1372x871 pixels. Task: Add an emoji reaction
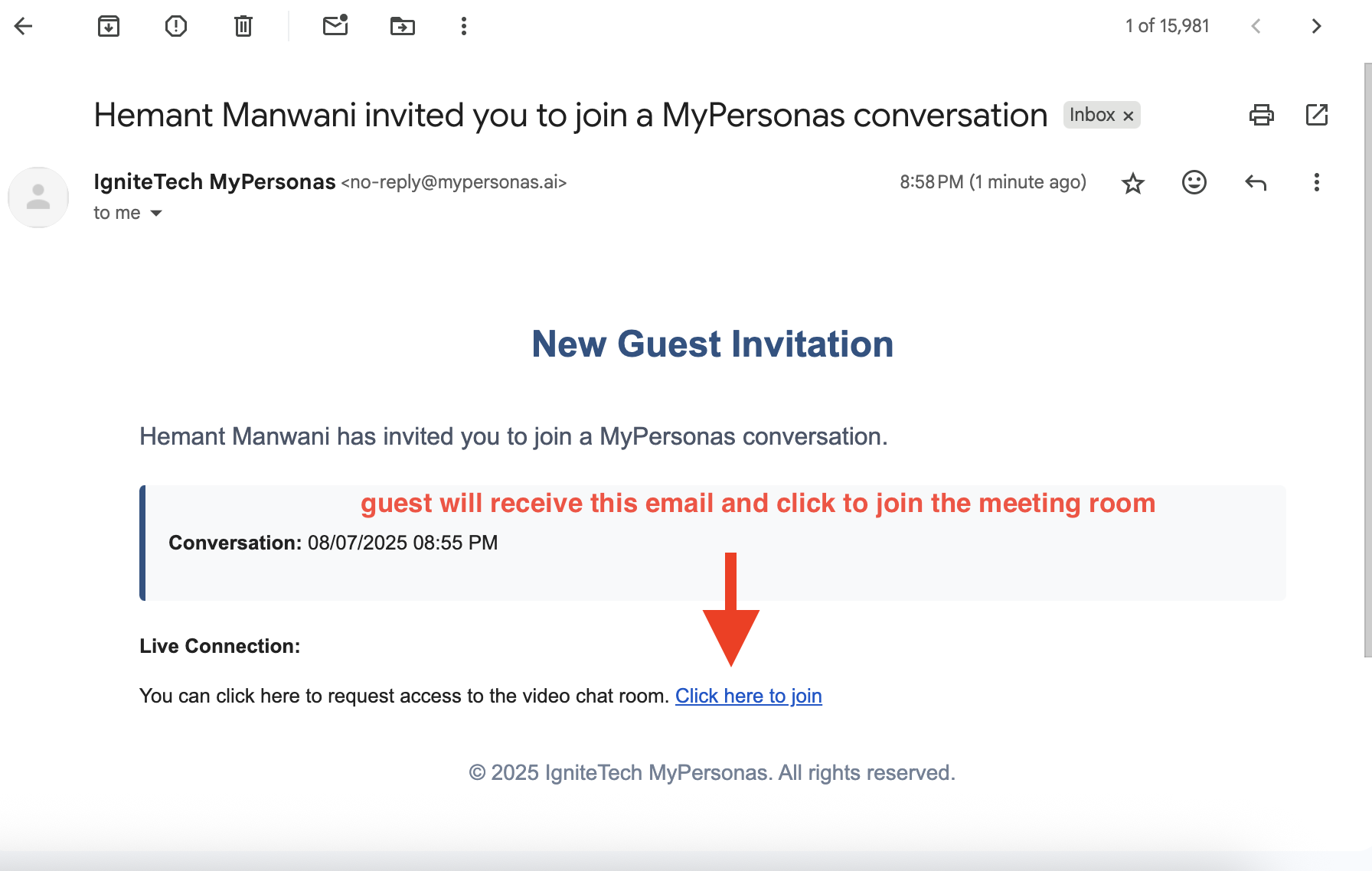pyautogui.click(x=1194, y=182)
